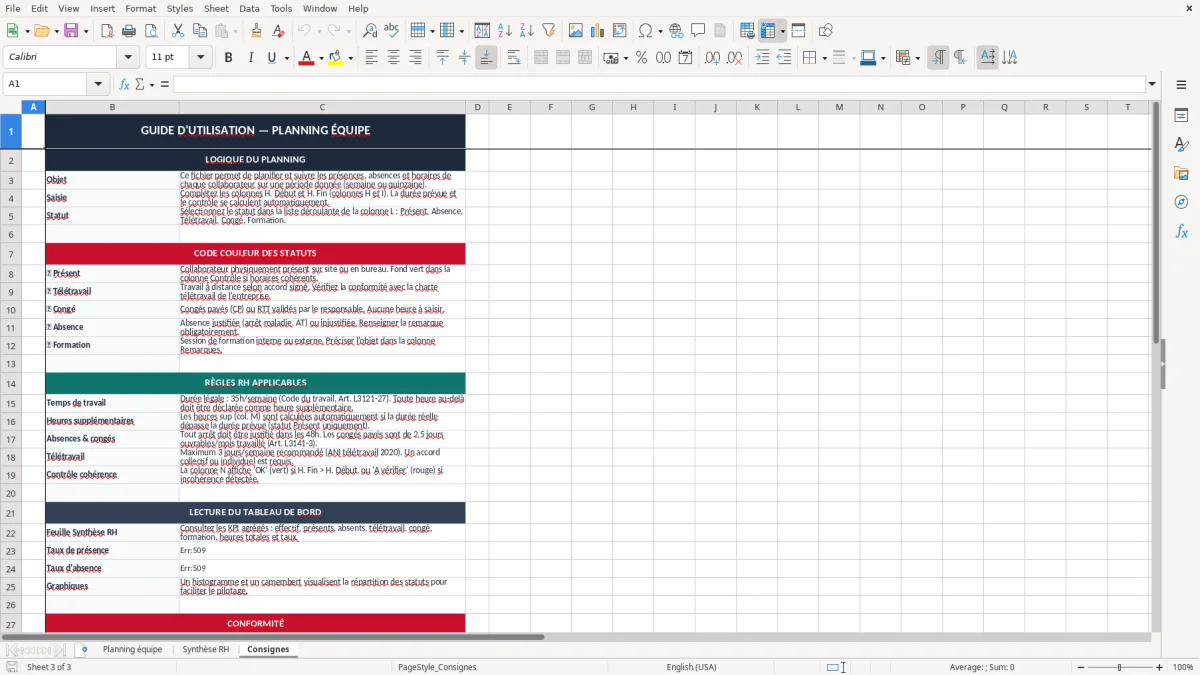The height and width of the screenshot is (675, 1200).
Task: Run the spelling check
Action: tap(392, 31)
